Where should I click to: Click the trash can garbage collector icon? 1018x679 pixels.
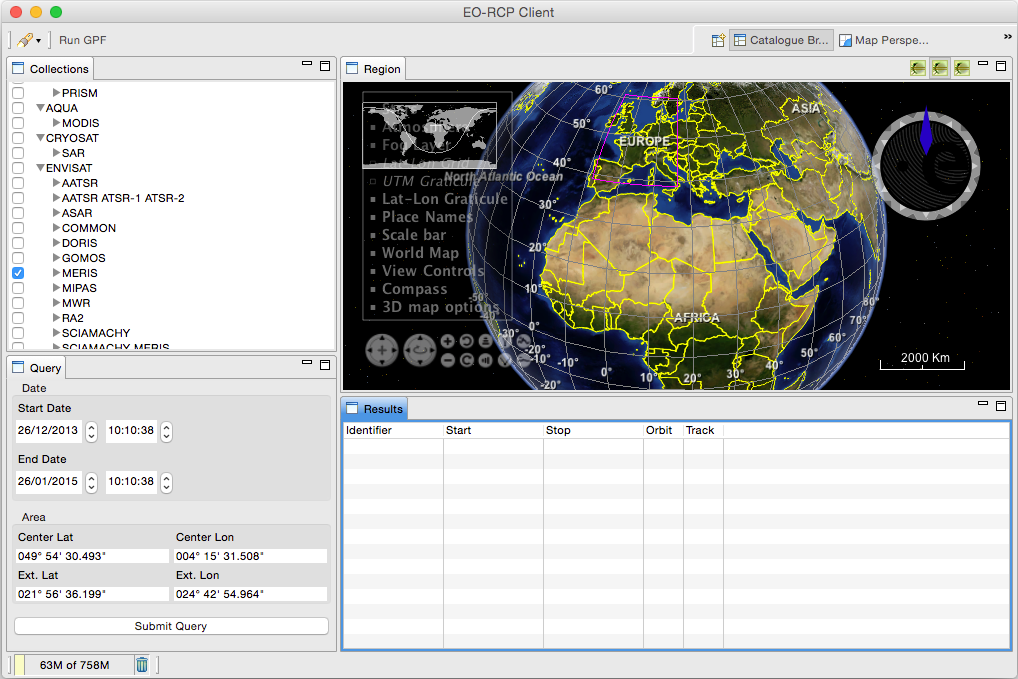[142, 665]
